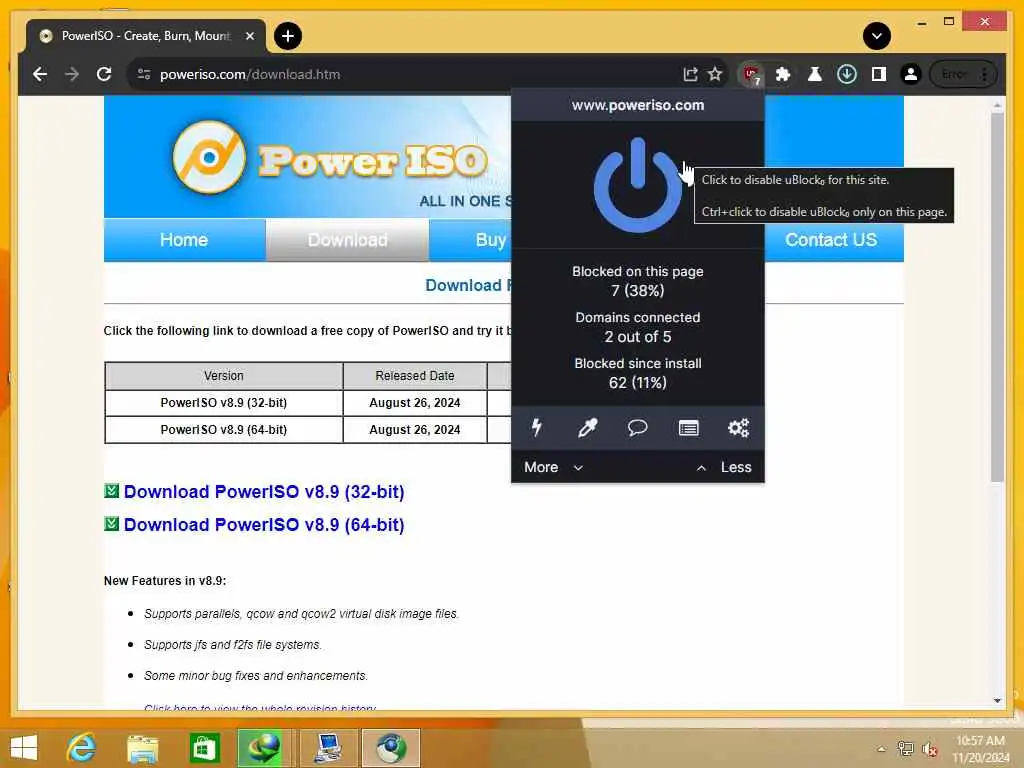Click the page's vertical scrollbar thumb

pos(997,297)
